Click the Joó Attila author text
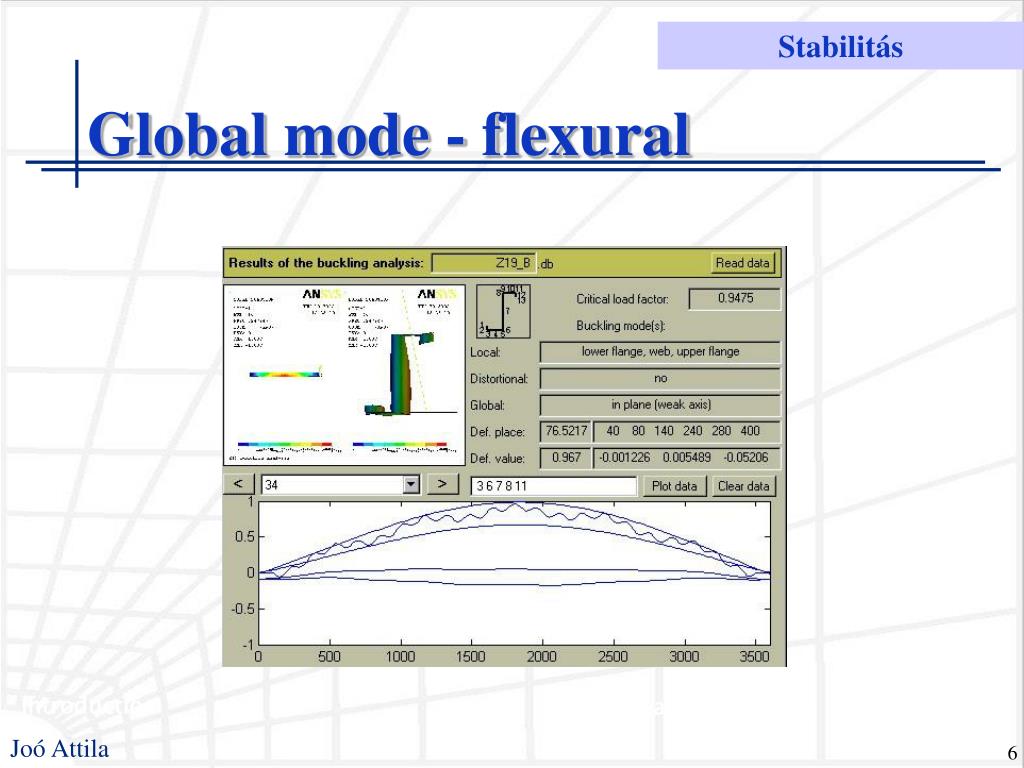This screenshot has width=1024, height=768. click(x=59, y=749)
